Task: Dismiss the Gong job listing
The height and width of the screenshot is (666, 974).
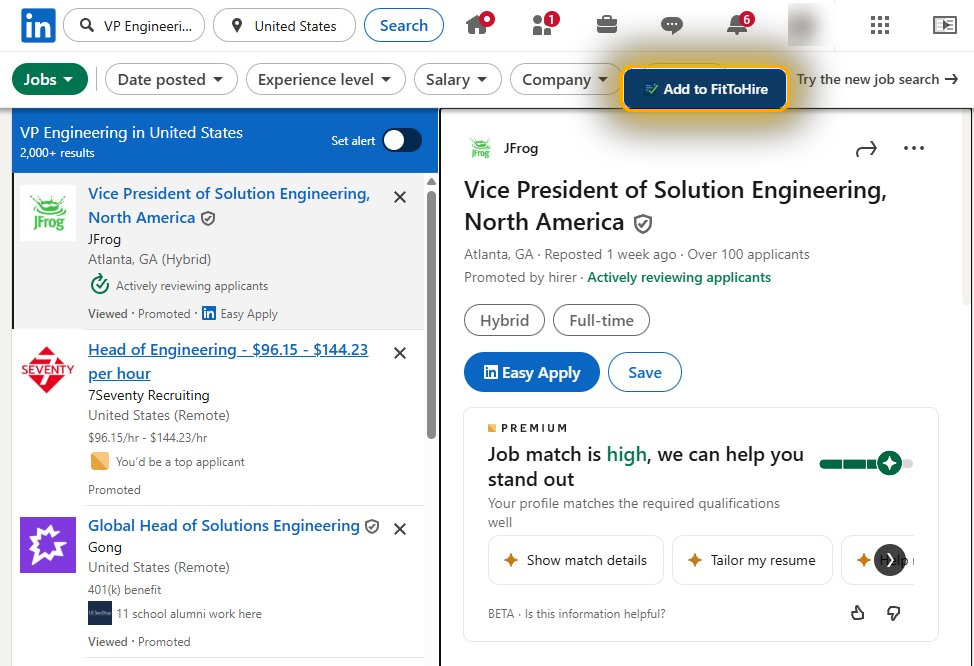Action: click(400, 529)
